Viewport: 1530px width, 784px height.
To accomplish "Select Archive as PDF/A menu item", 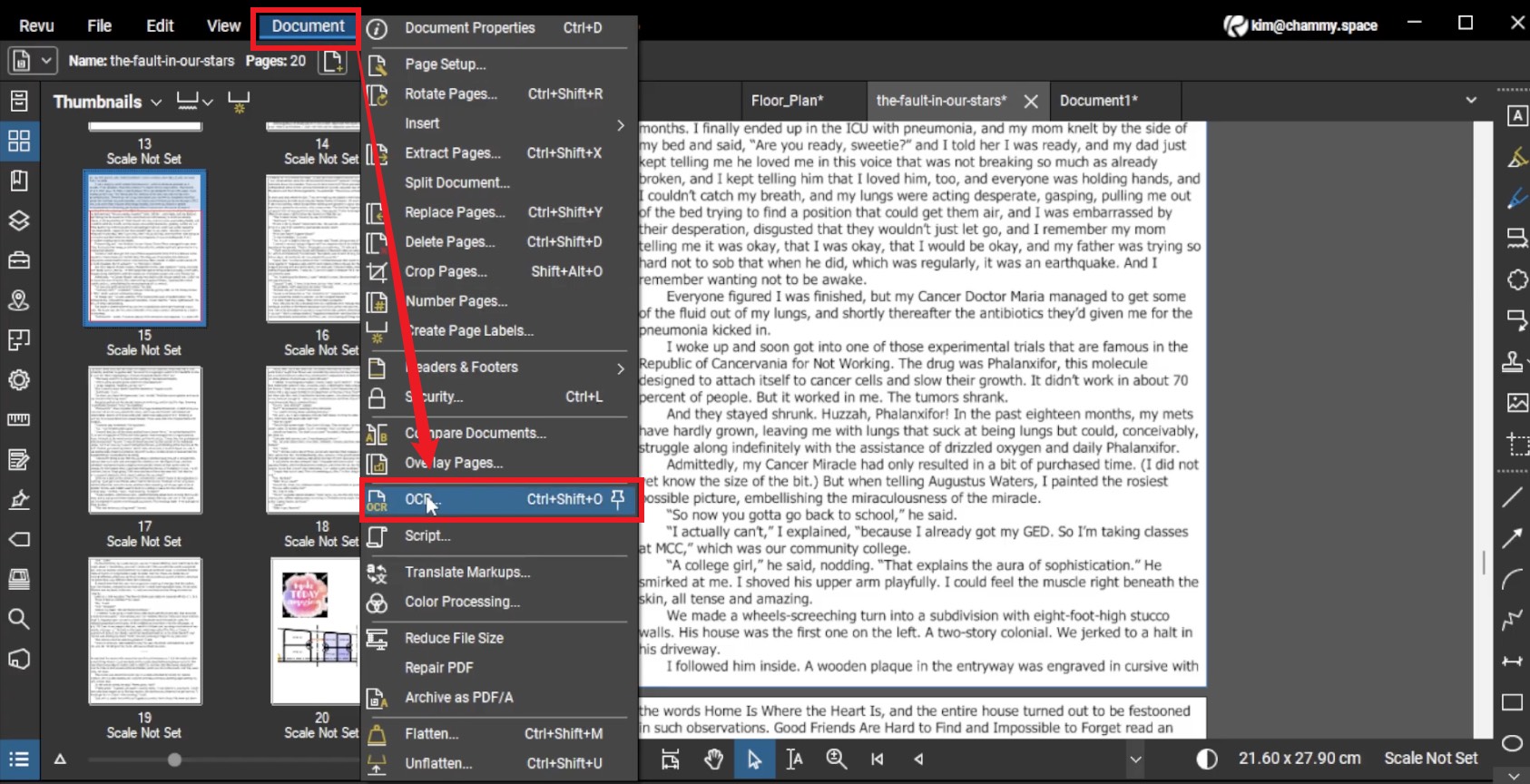I will [x=498, y=698].
